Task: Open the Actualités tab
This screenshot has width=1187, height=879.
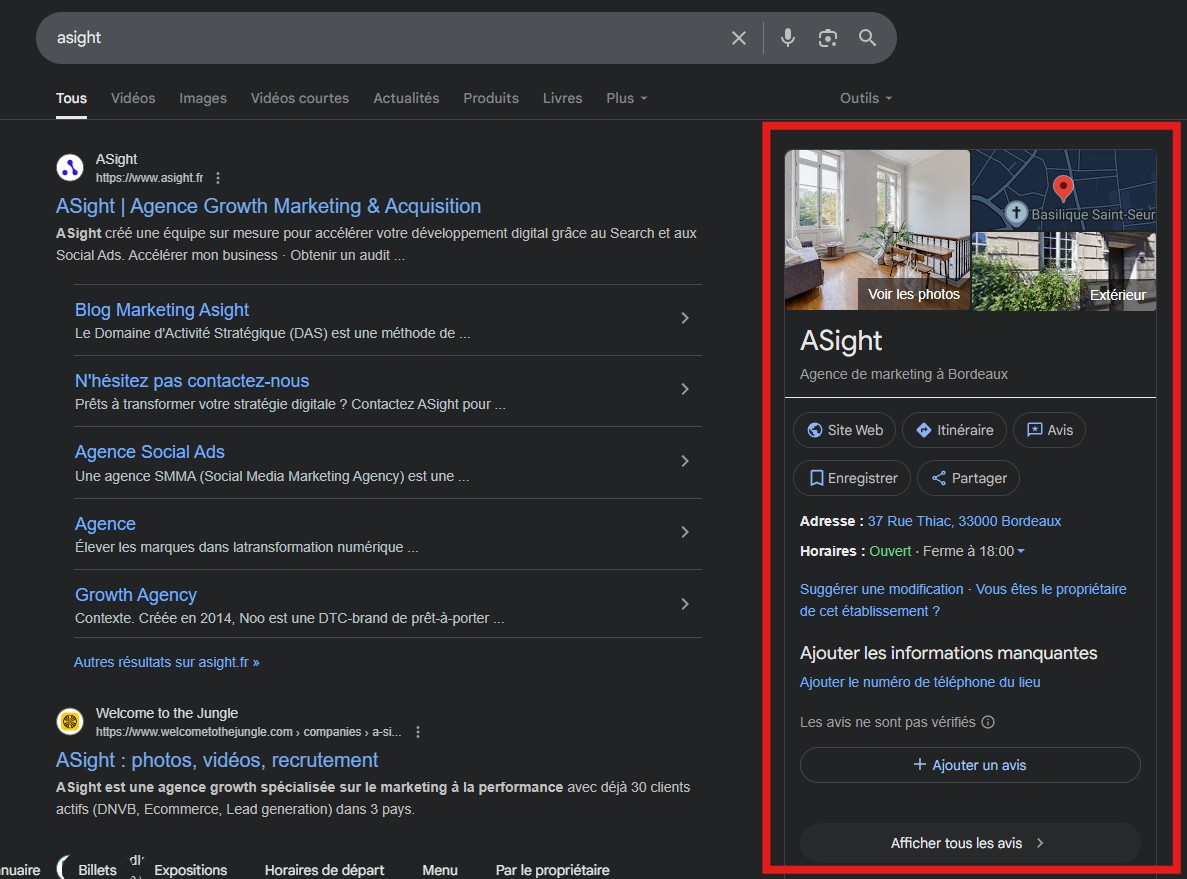Action: pos(406,98)
